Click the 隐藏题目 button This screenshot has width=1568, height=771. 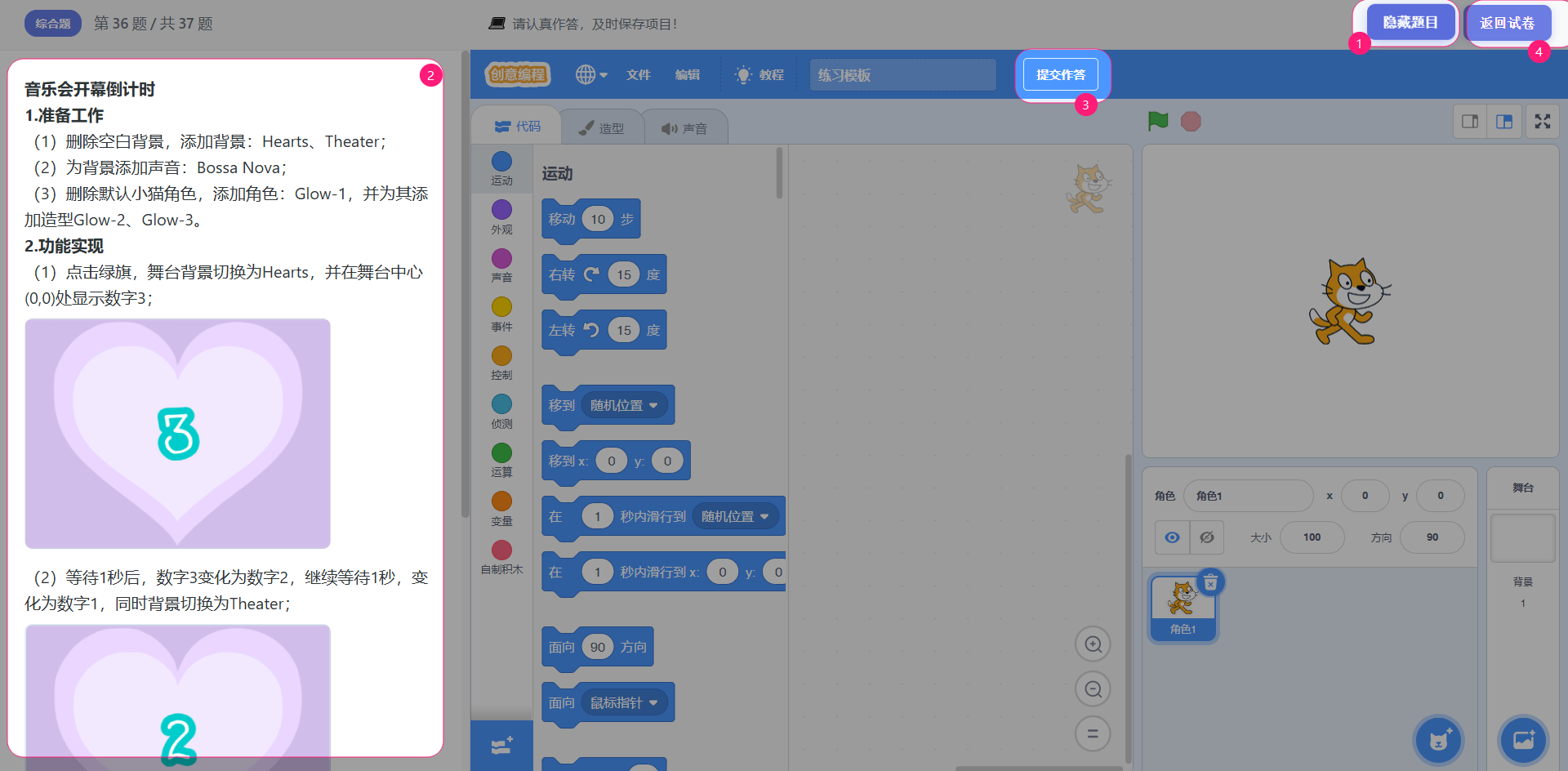click(x=1410, y=23)
